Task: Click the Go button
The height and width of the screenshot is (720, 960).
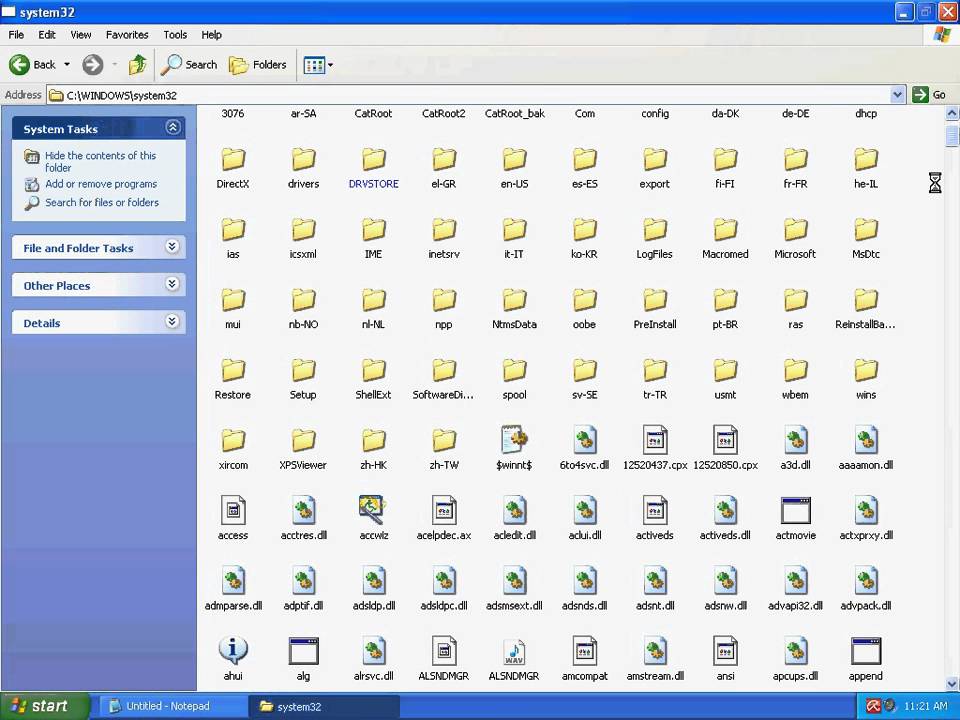Action: pos(929,95)
